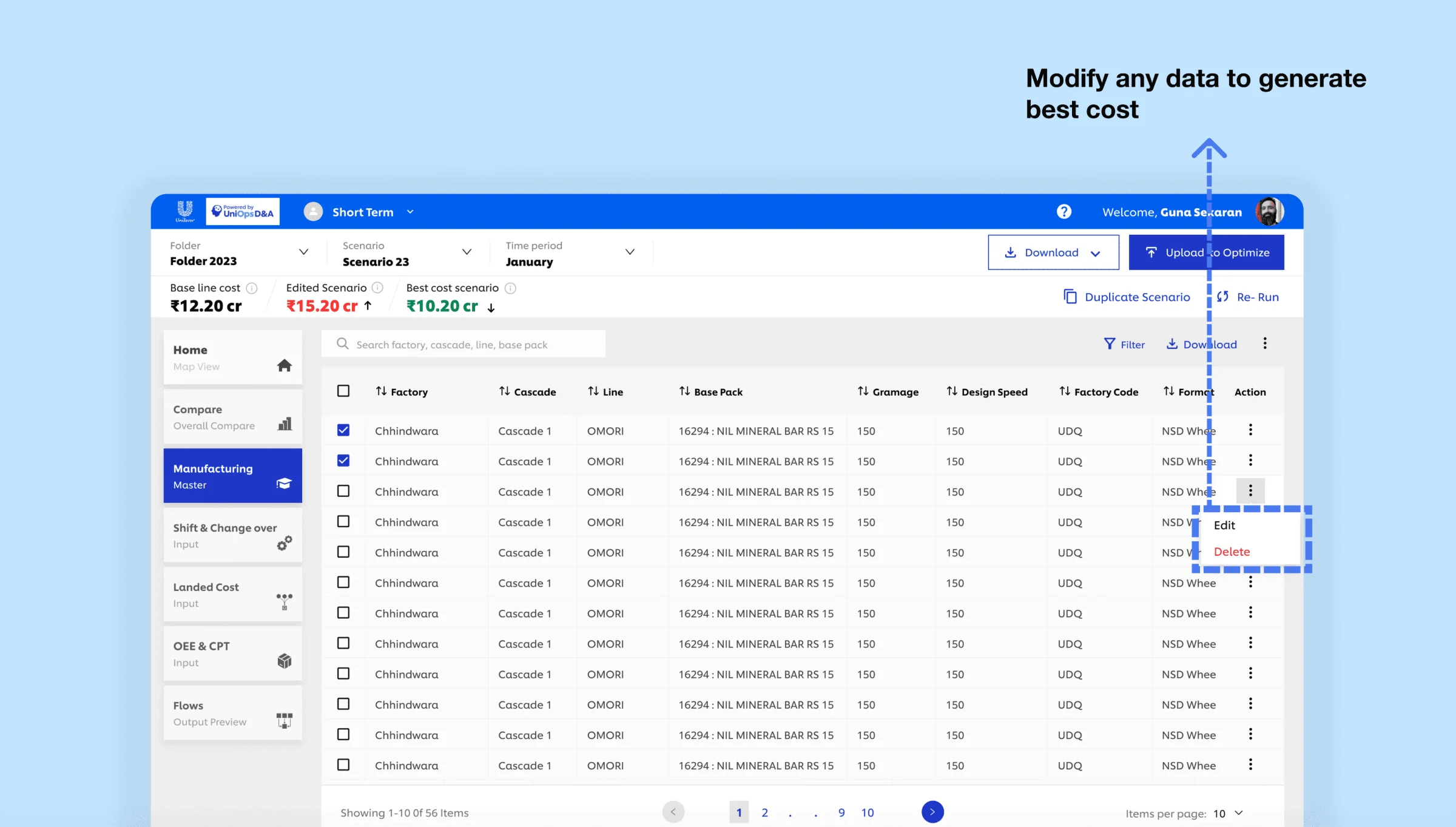This screenshot has height=827, width=1456.
Task: Click the Flows output preview icon
Action: [x=285, y=720]
